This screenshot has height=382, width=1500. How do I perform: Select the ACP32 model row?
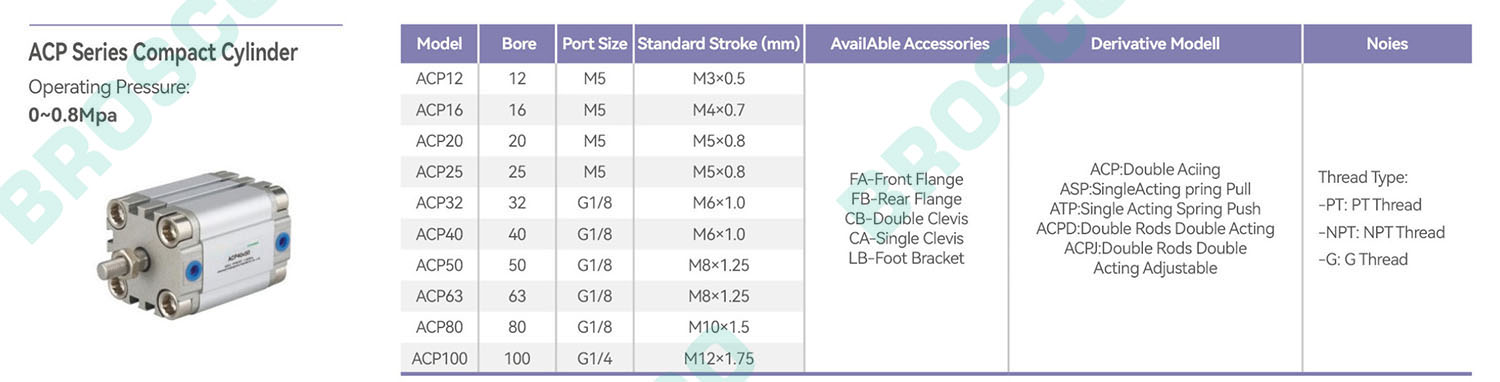coord(603,203)
